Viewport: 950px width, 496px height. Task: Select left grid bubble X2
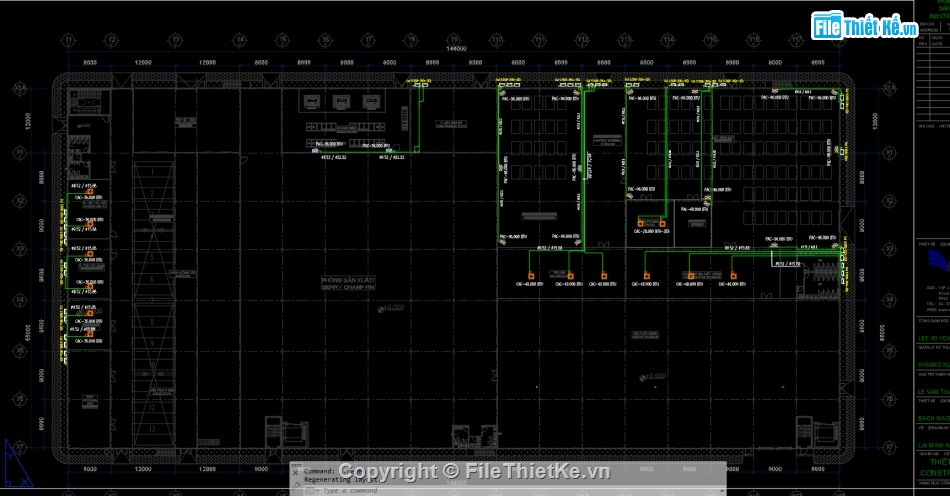click(20, 200)
